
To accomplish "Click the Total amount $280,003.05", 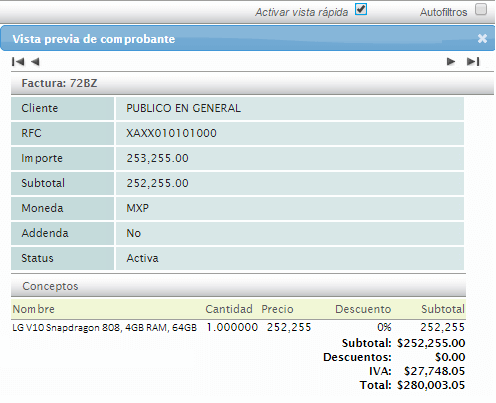I will pyautogui.click(x=431, y=385).
